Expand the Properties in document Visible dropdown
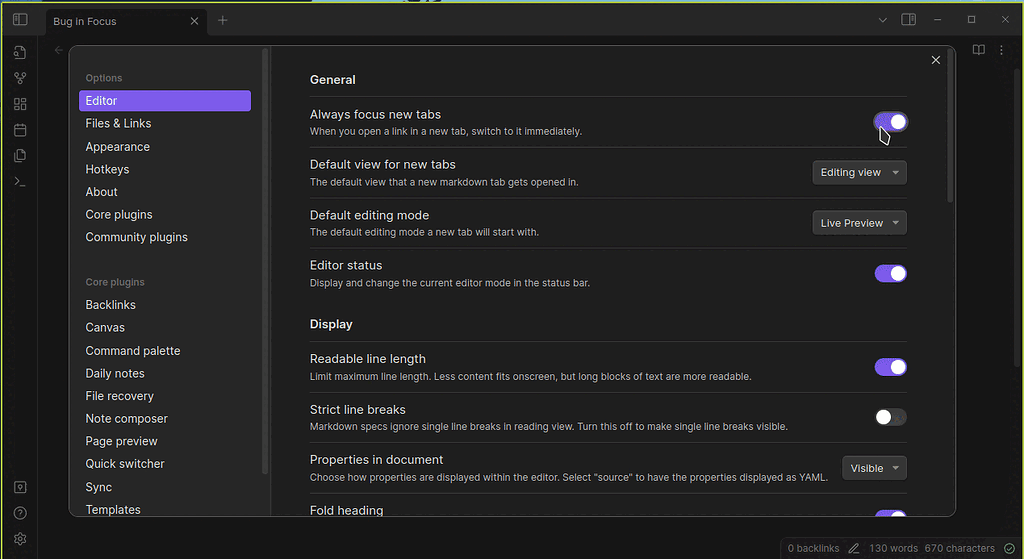1024x559 pixels. 874,468
